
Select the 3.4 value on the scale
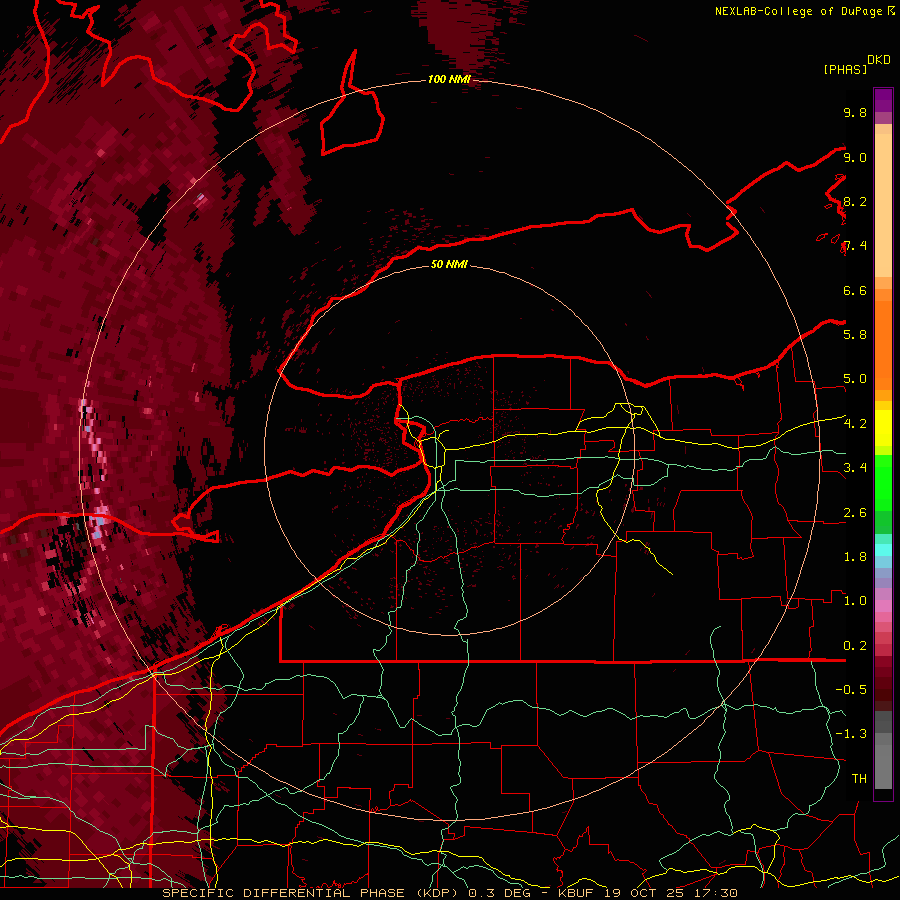pos(855,468)
